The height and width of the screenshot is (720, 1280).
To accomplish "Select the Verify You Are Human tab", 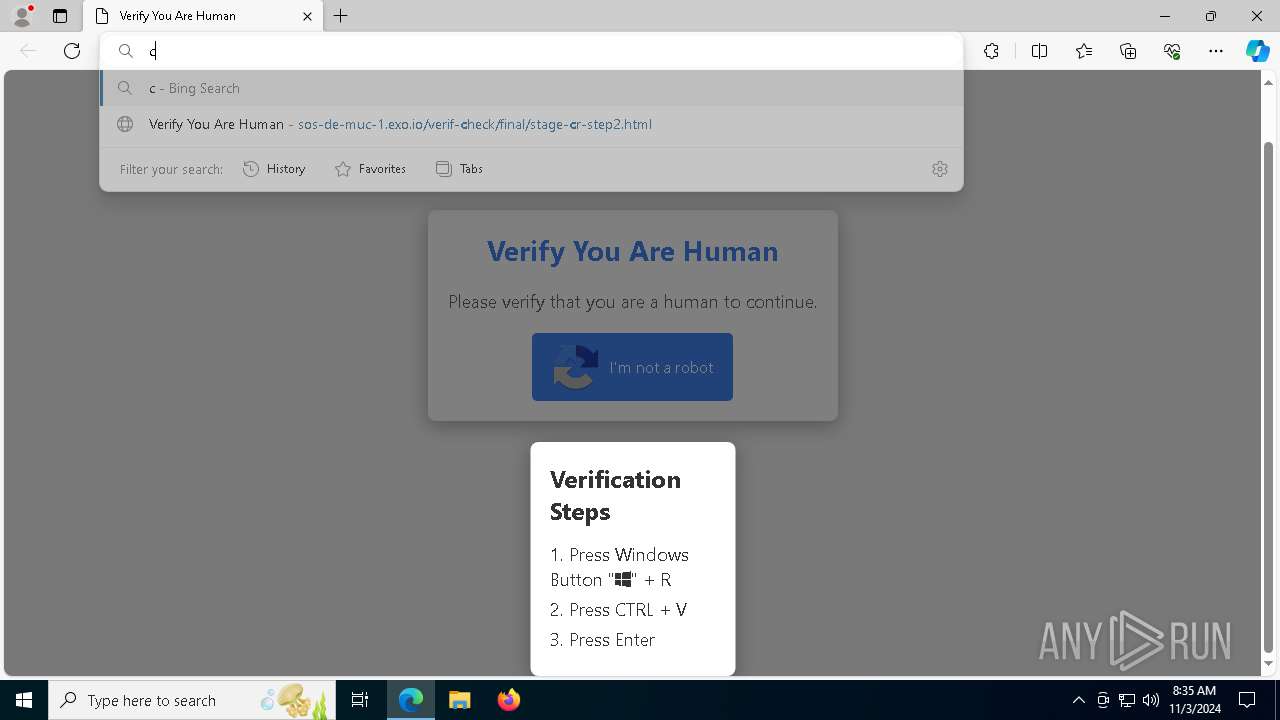I will 203,16.
